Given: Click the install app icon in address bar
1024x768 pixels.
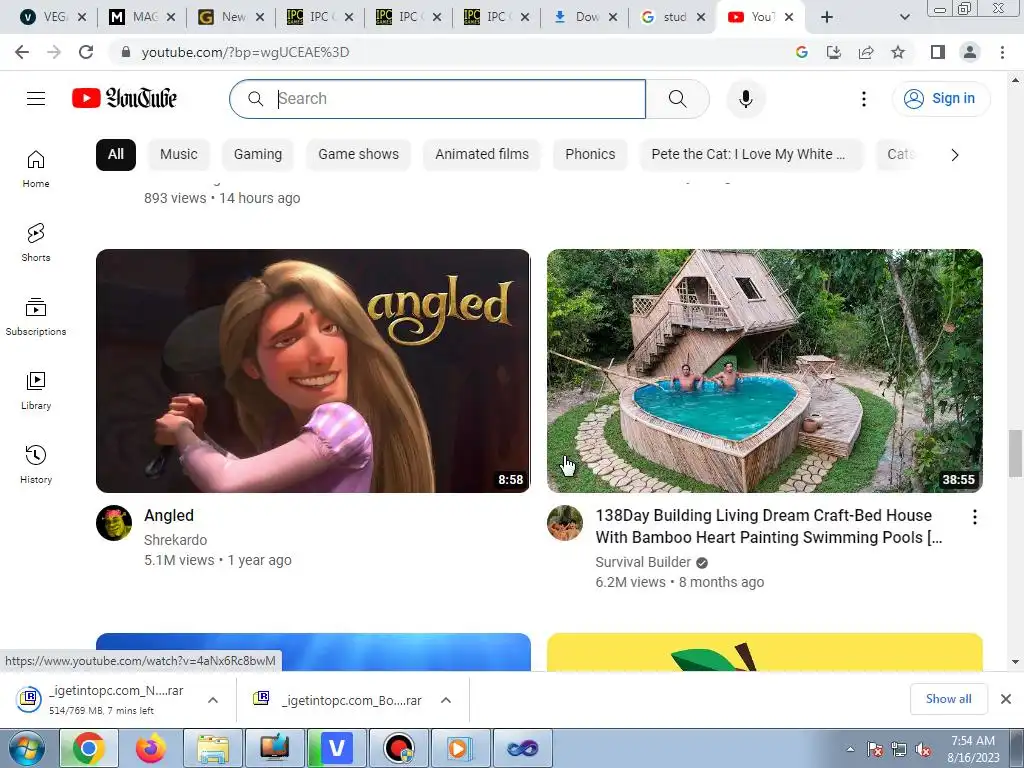Looking at the screenshot, I should (834, 52).
